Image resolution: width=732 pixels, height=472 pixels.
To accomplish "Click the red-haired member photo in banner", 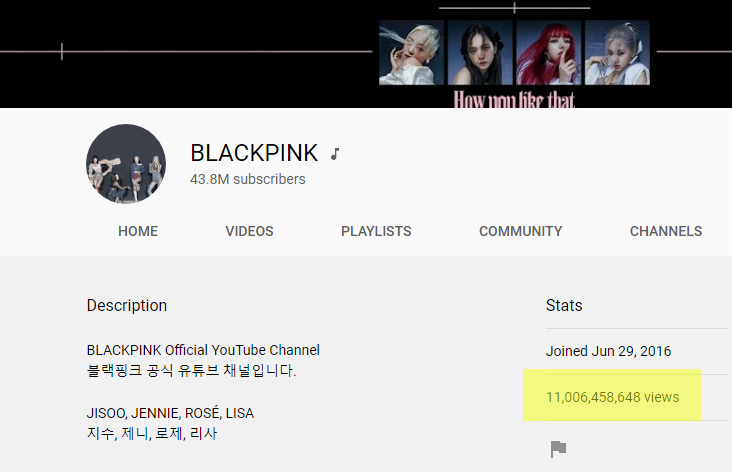I will [x=549, y=52].
